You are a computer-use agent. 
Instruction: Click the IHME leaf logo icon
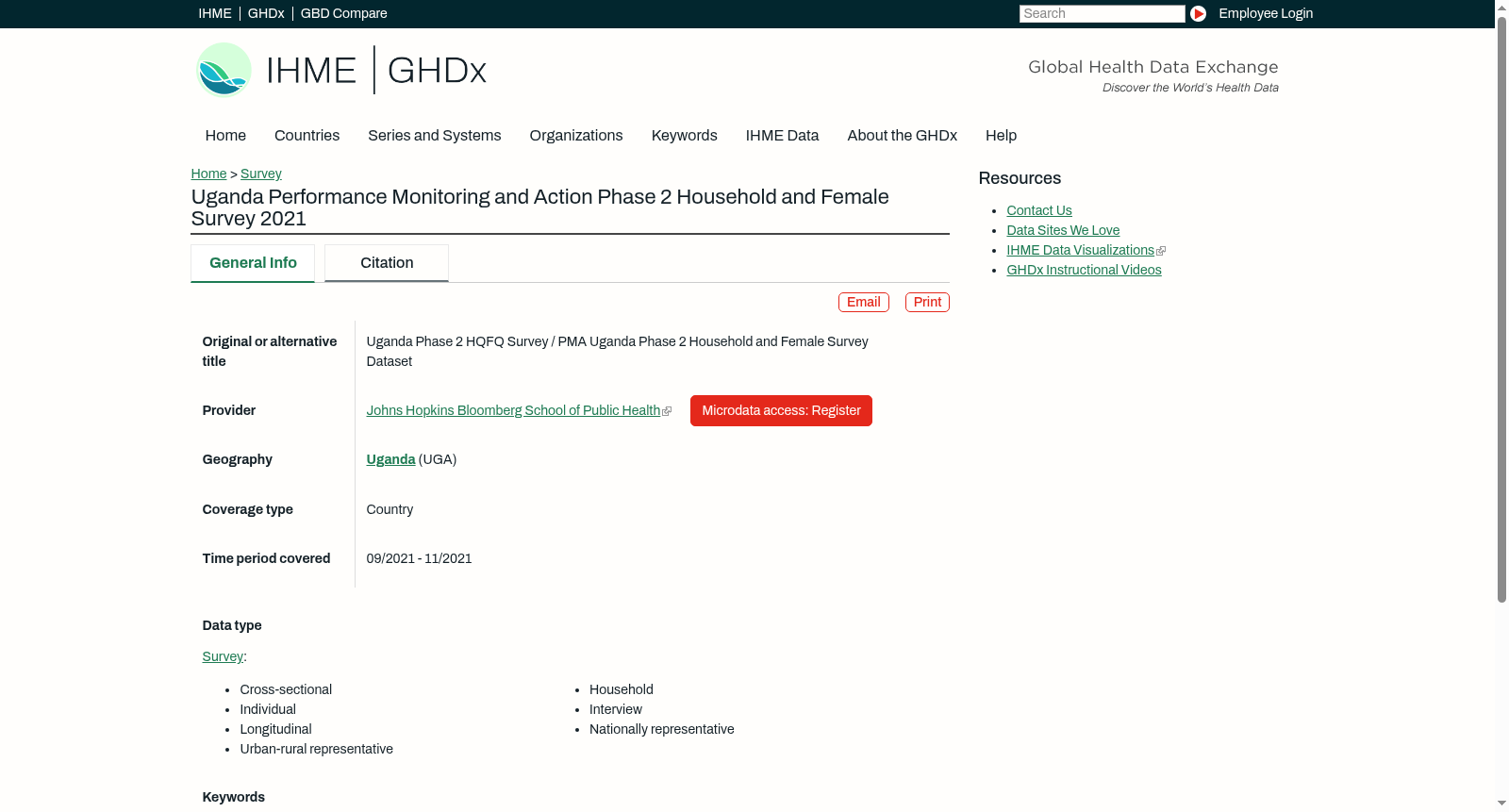(224, 70)
